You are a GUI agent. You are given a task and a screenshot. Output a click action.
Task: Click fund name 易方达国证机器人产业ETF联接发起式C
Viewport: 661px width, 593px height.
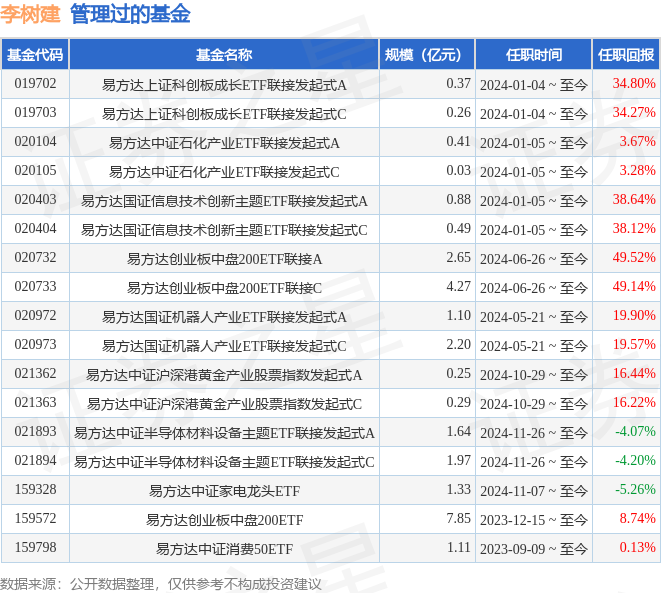pyautogui.click(x=224, y=346)
